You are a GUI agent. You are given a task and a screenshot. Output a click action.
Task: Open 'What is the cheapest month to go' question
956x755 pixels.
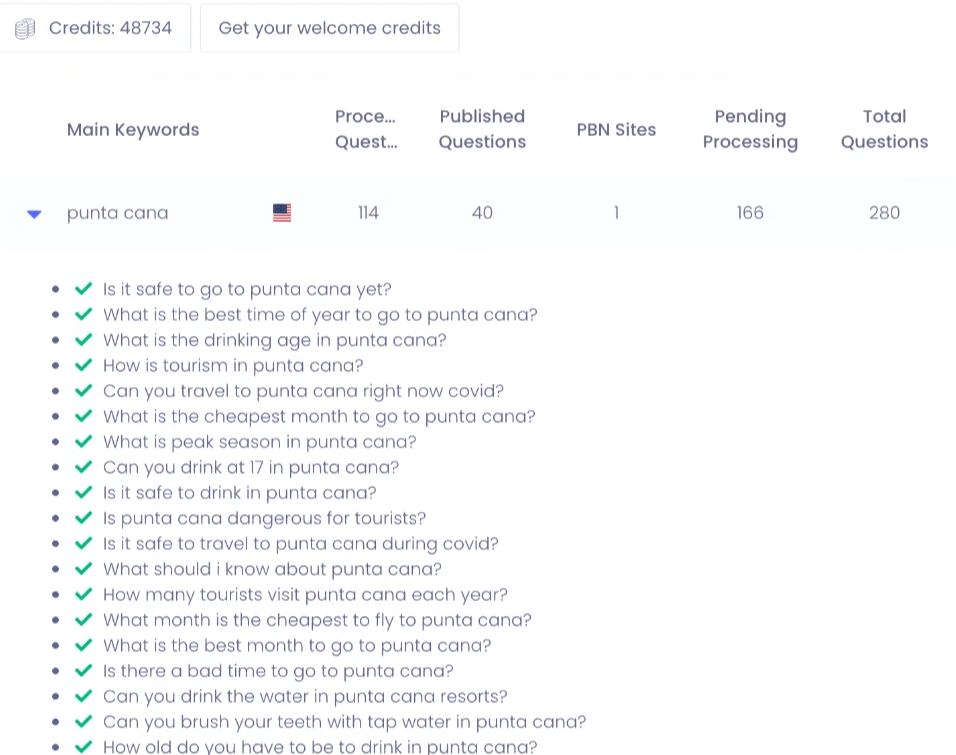point(319,417)
